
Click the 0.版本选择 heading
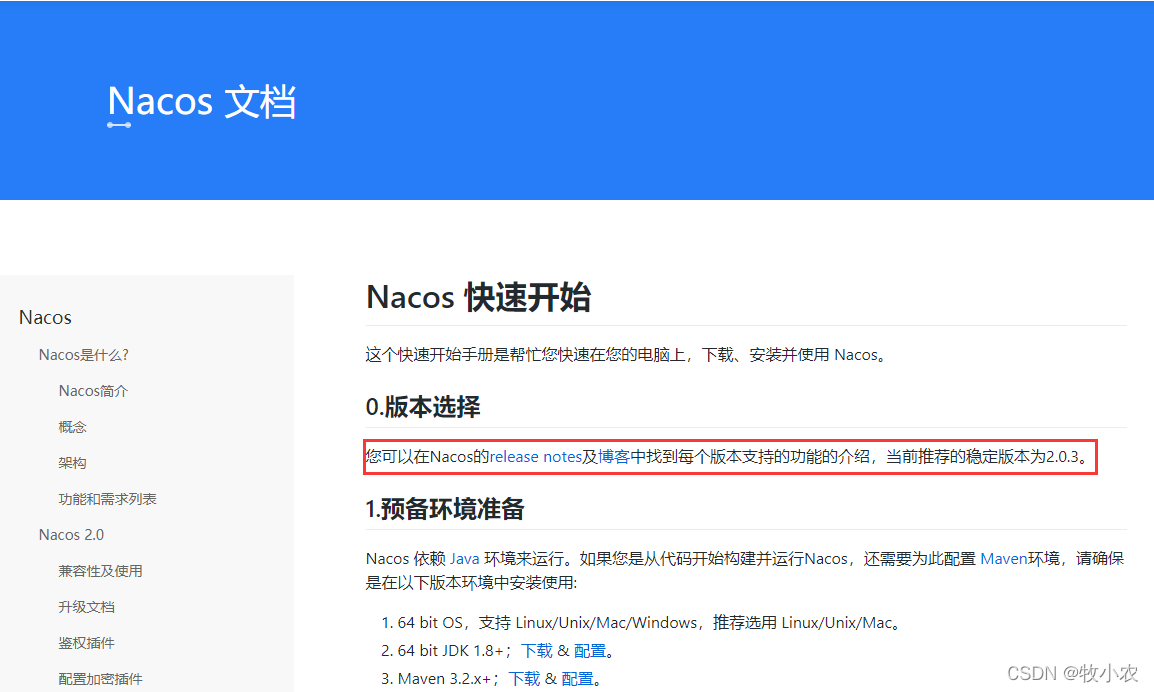tap(422, 406)
